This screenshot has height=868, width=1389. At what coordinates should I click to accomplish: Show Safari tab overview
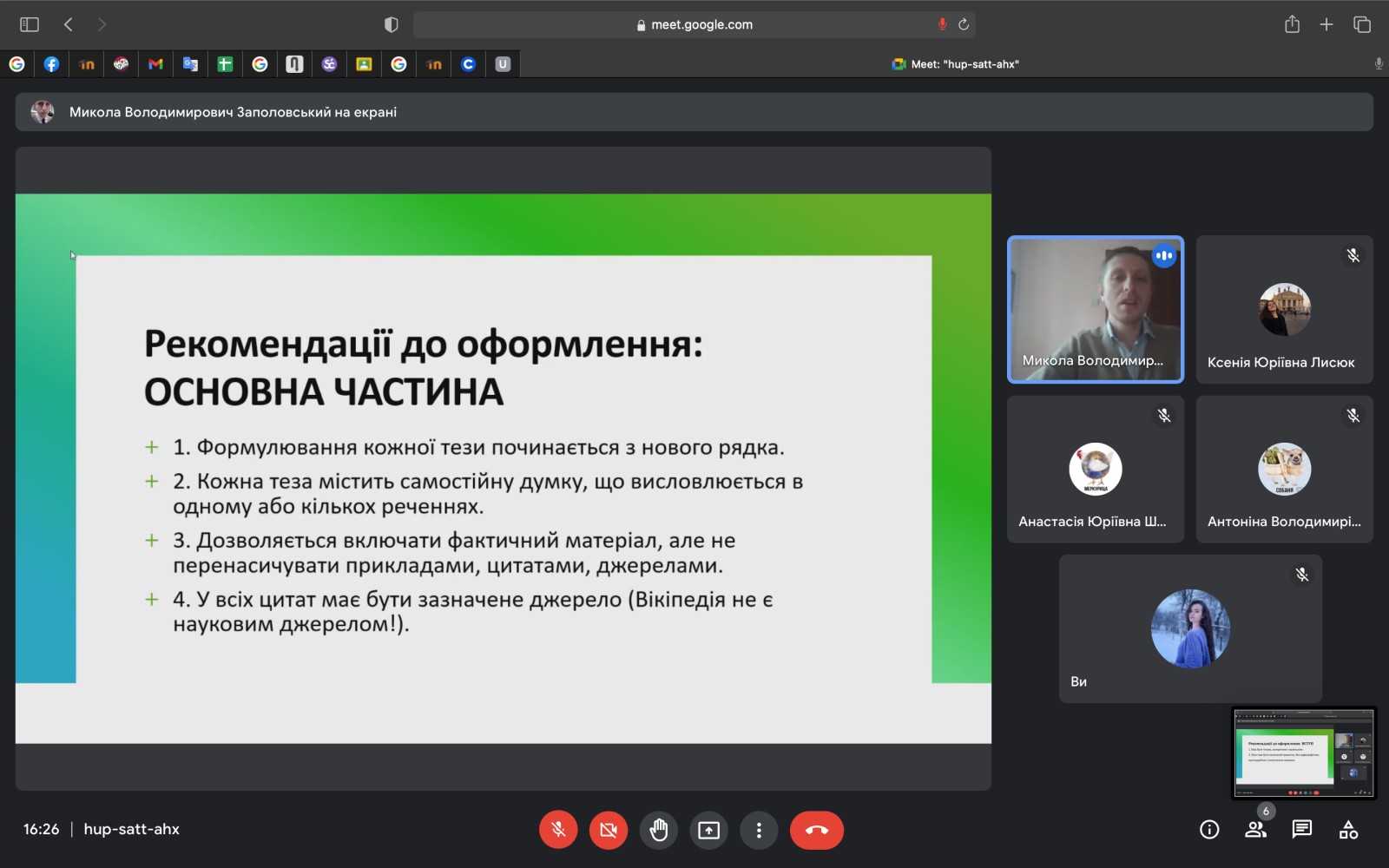tap(1361, 24)
